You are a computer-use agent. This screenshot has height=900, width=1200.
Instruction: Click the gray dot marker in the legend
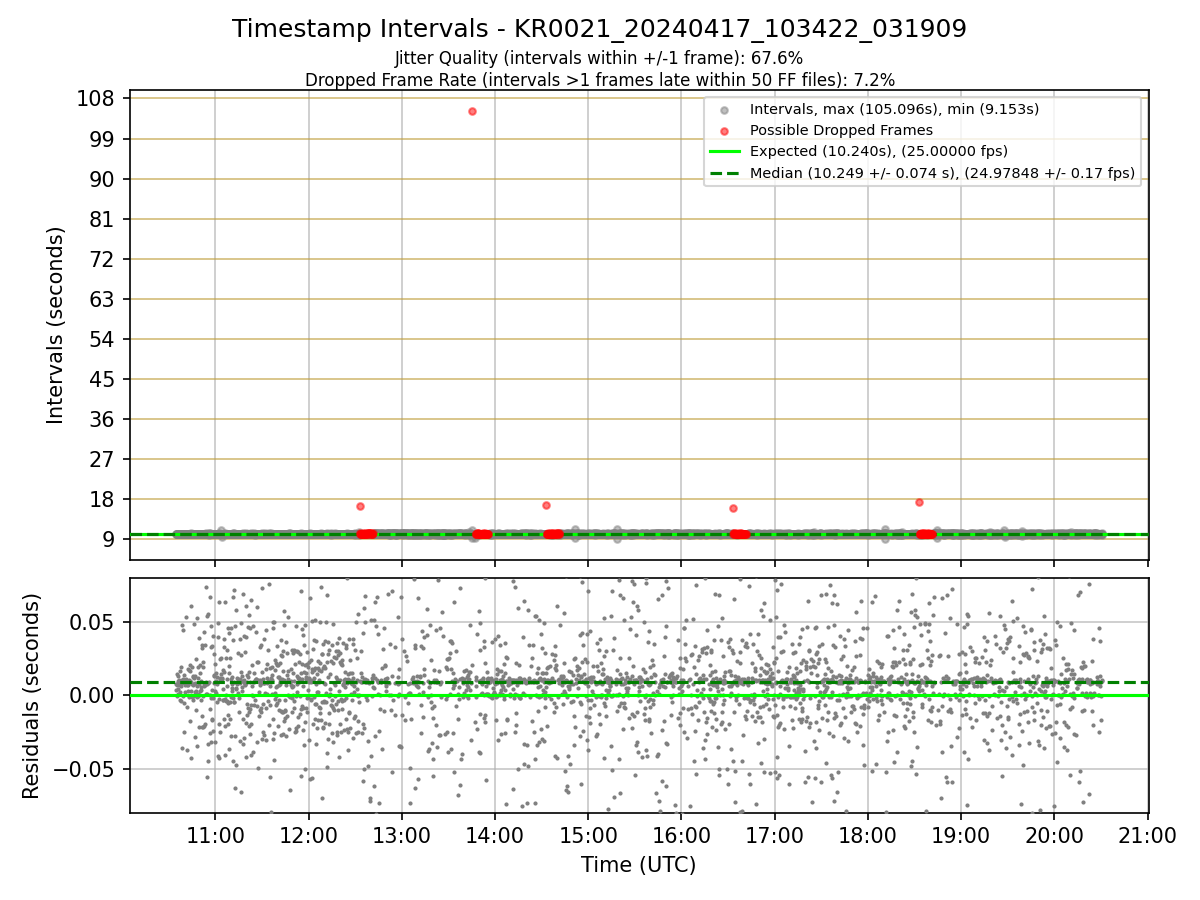pyautogui.click(x=724, y=109)
